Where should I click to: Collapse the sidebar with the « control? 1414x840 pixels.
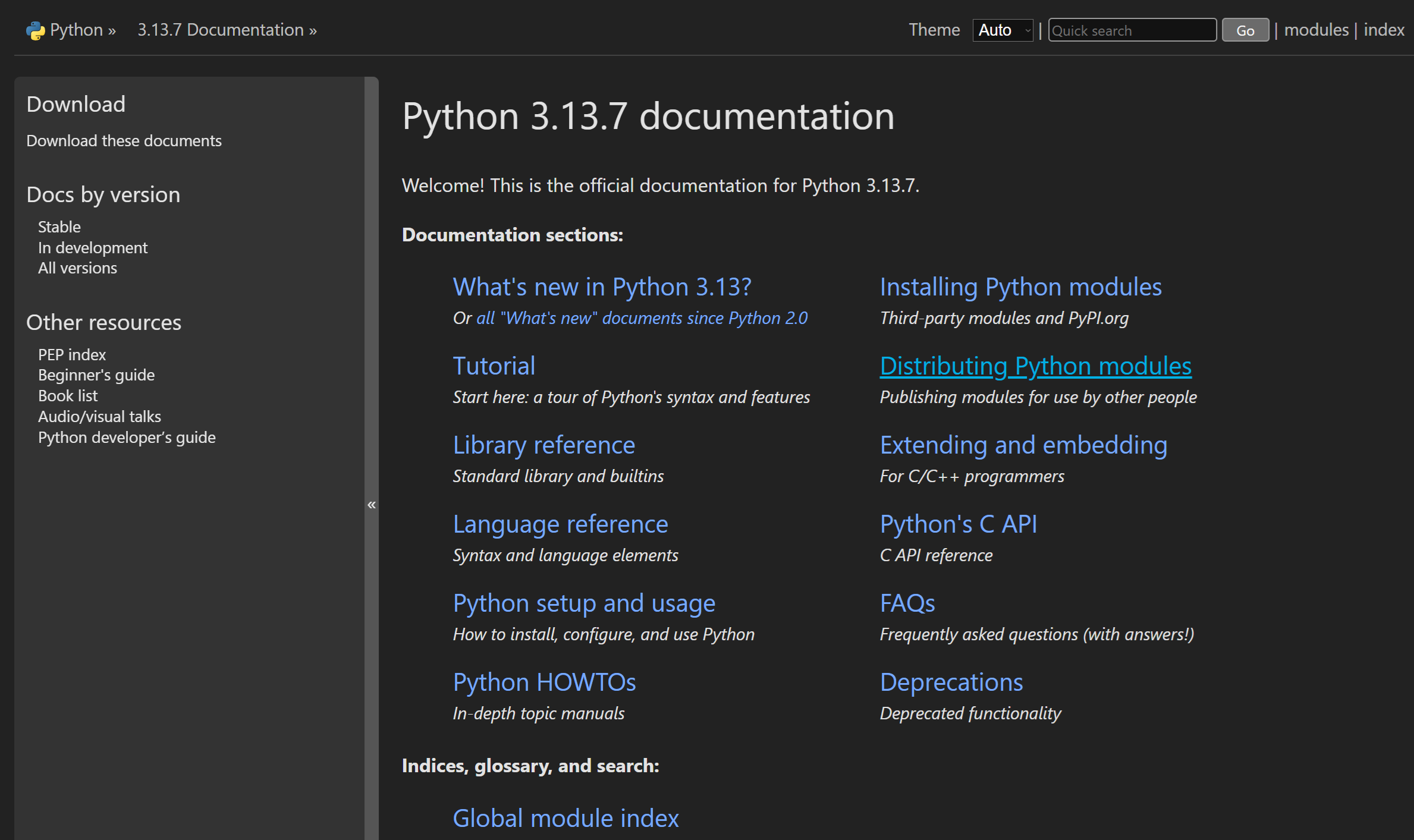[372, 504]
